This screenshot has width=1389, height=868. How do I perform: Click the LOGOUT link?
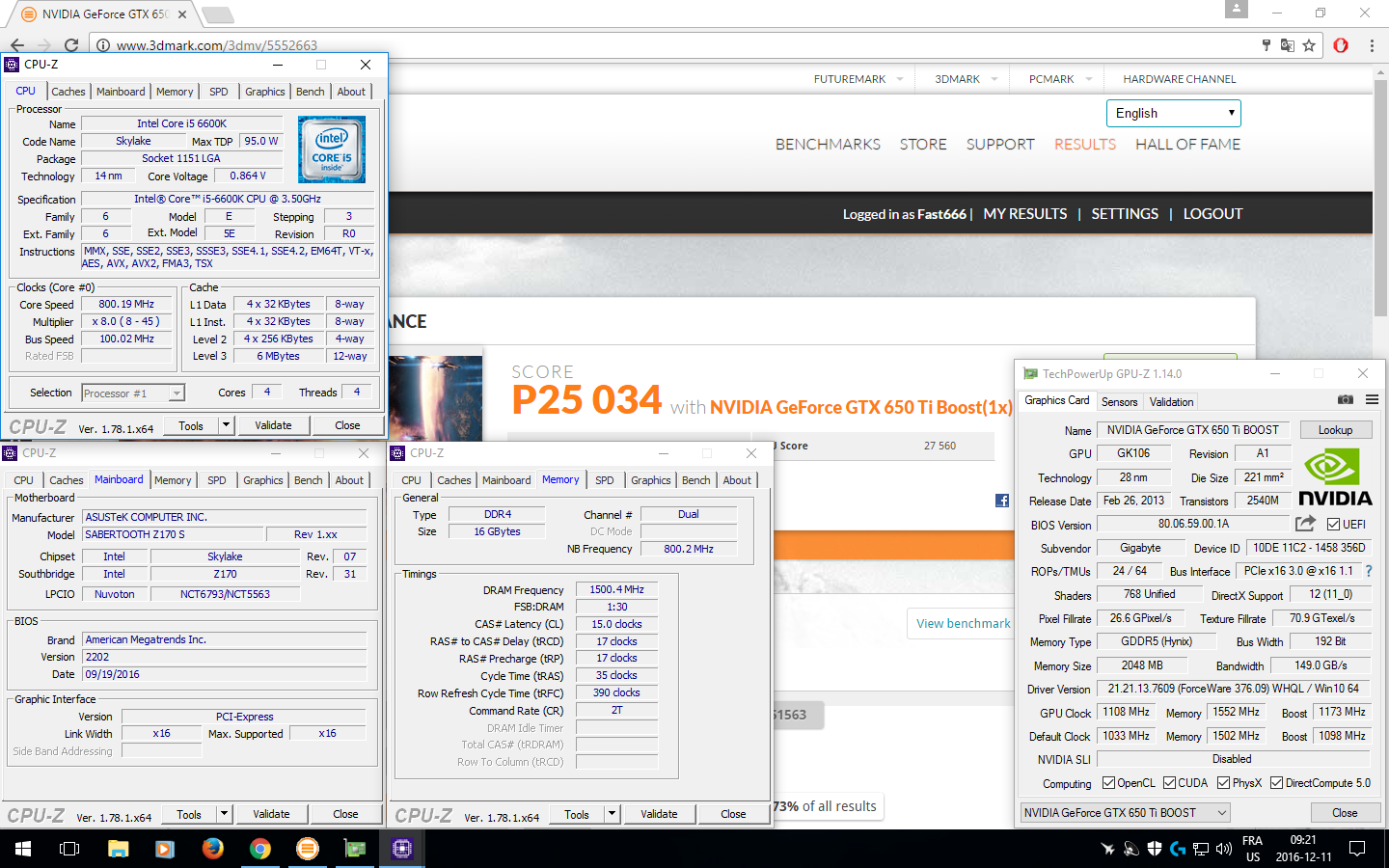tap(1212, 214)
